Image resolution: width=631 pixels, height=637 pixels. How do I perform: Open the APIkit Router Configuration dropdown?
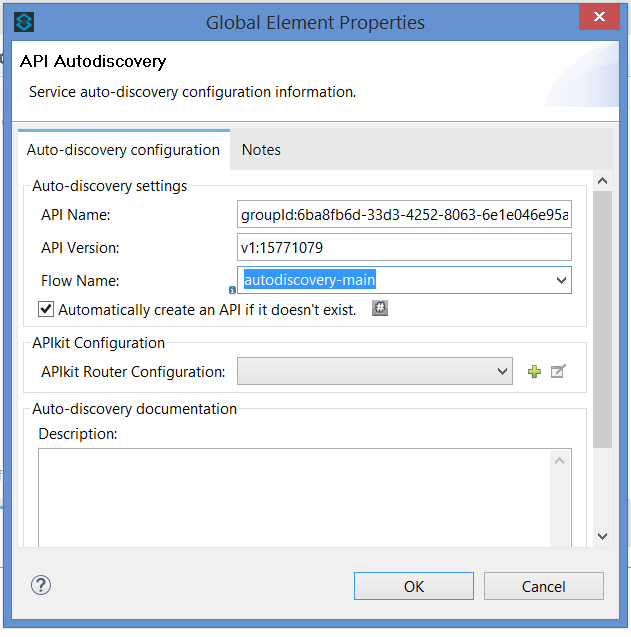tap(503, 372)
